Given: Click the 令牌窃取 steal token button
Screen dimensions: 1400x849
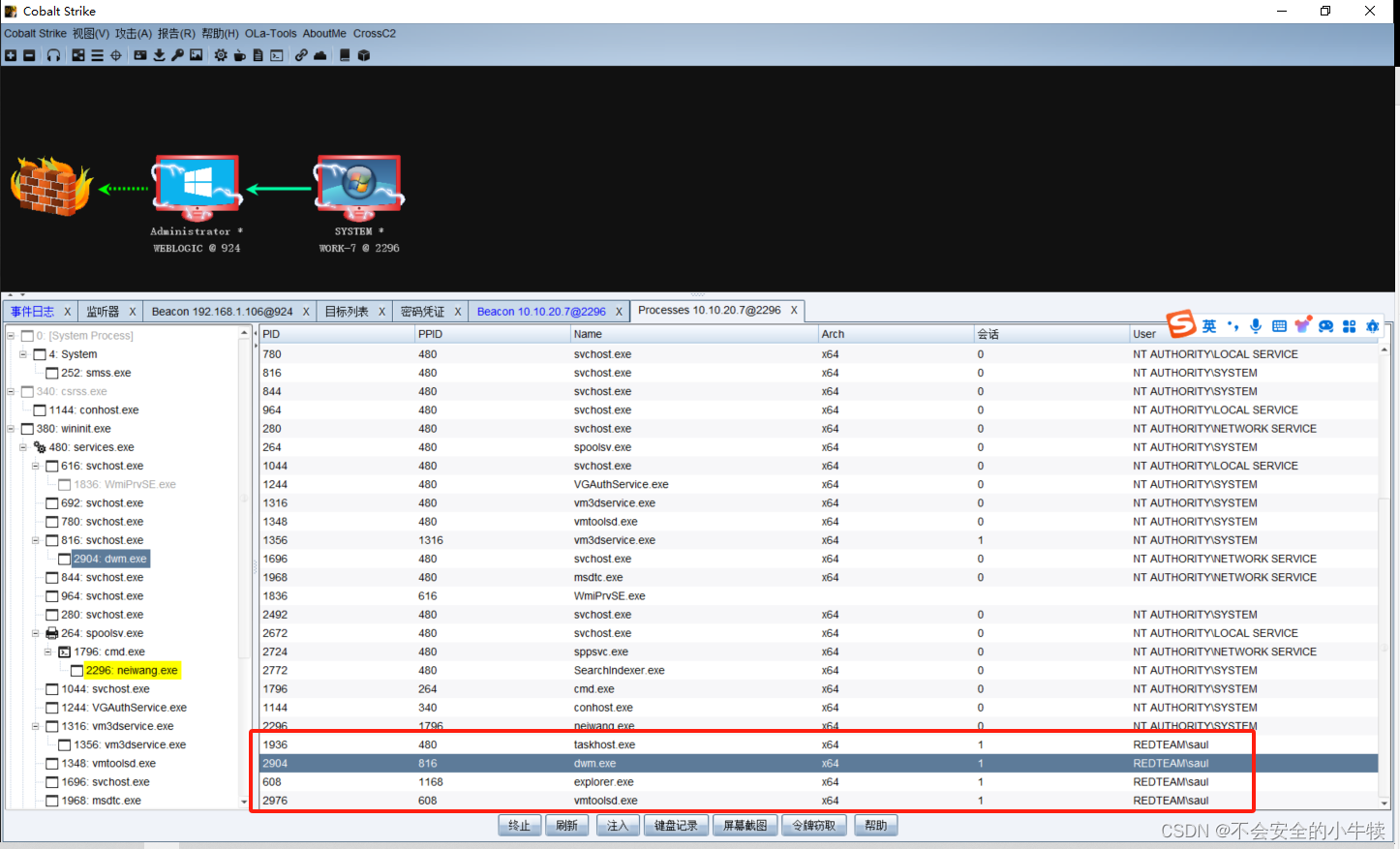Looking at the screenshot, I should coord(814,826).
